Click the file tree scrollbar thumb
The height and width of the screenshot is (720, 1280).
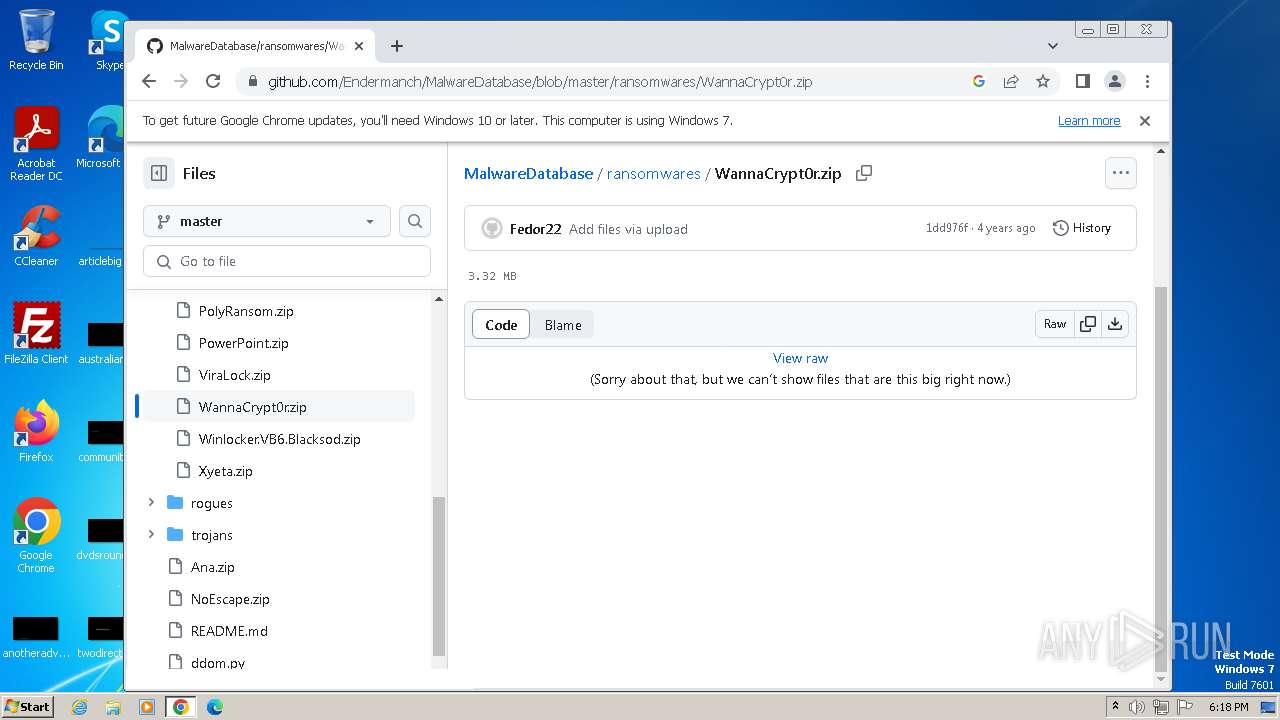pos(438,575)
